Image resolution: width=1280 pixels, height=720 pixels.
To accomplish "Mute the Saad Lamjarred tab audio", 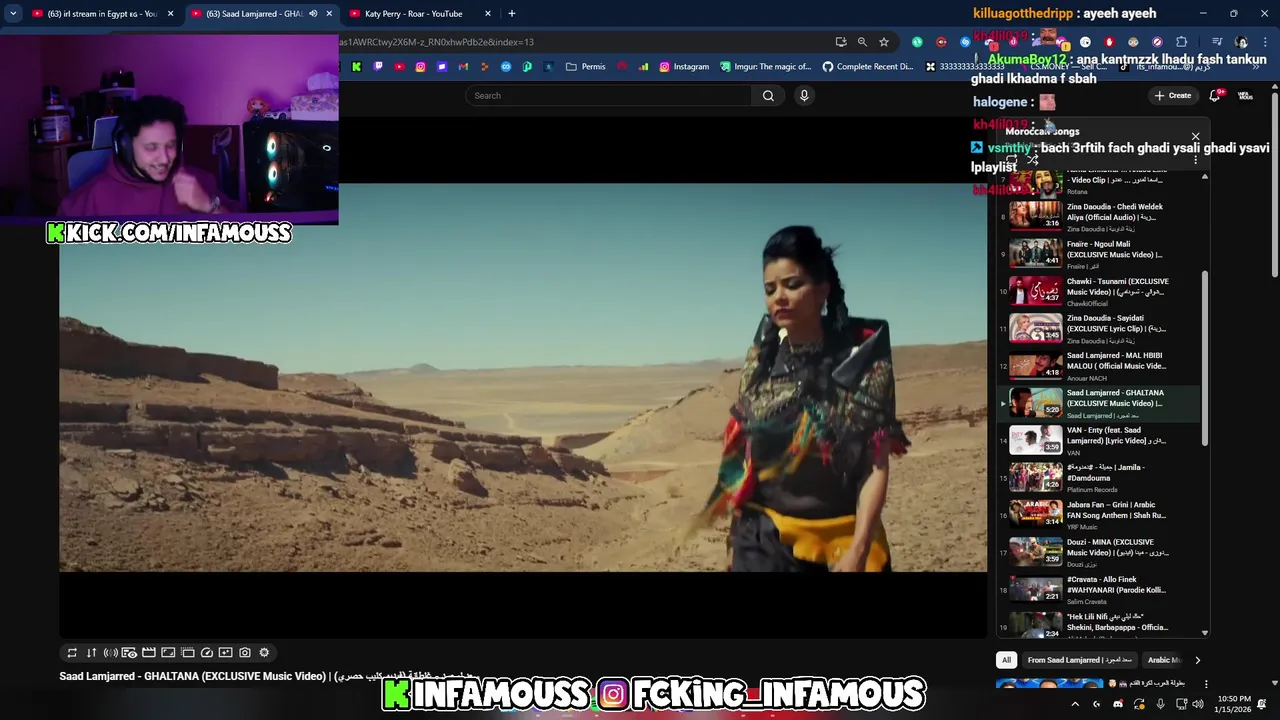I will coord(313,14).
